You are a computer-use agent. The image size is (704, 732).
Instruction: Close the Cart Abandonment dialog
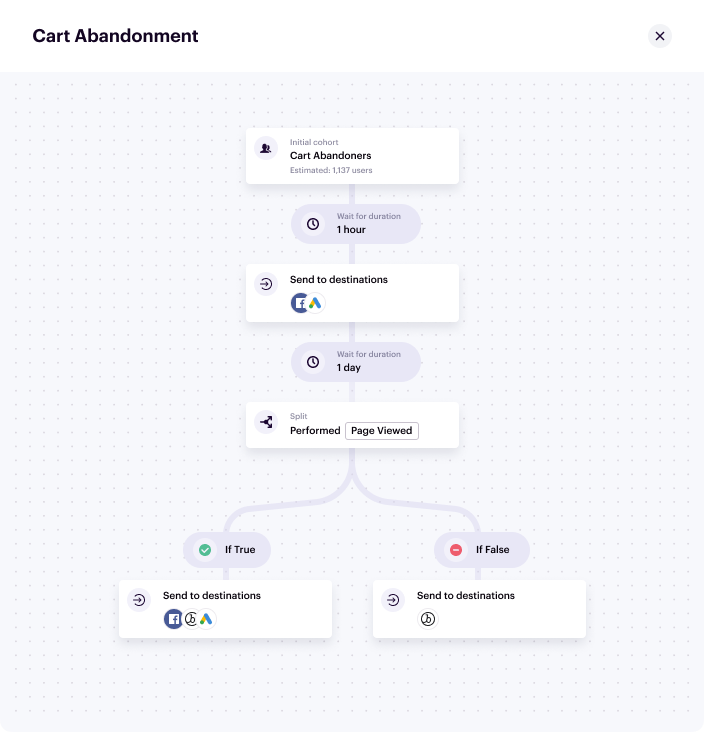(x=660, y=36)
